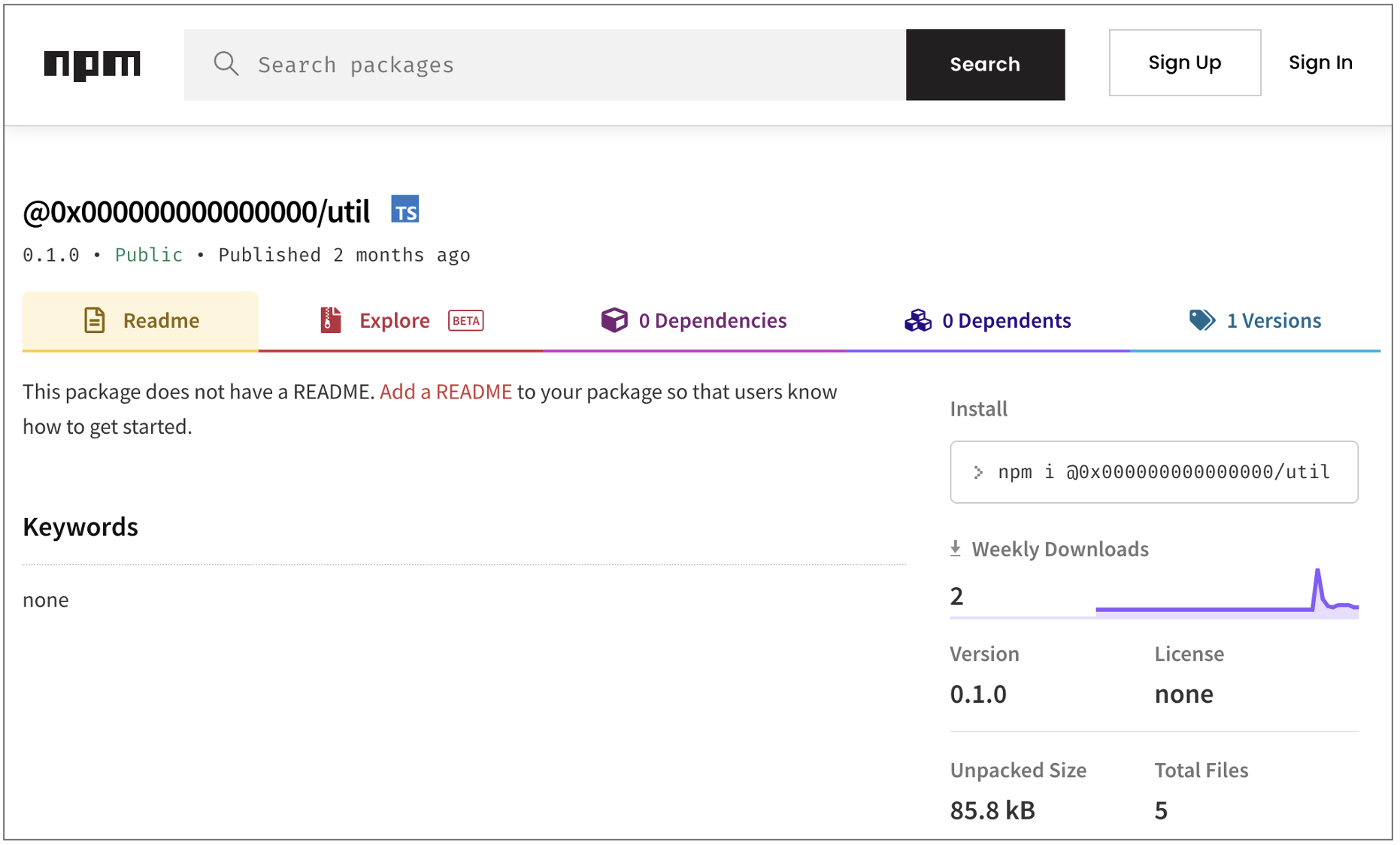This screenshot has height=845, width=1400.
Task: Show the 1 Versions tab
Action: (x=1273, y=320)
